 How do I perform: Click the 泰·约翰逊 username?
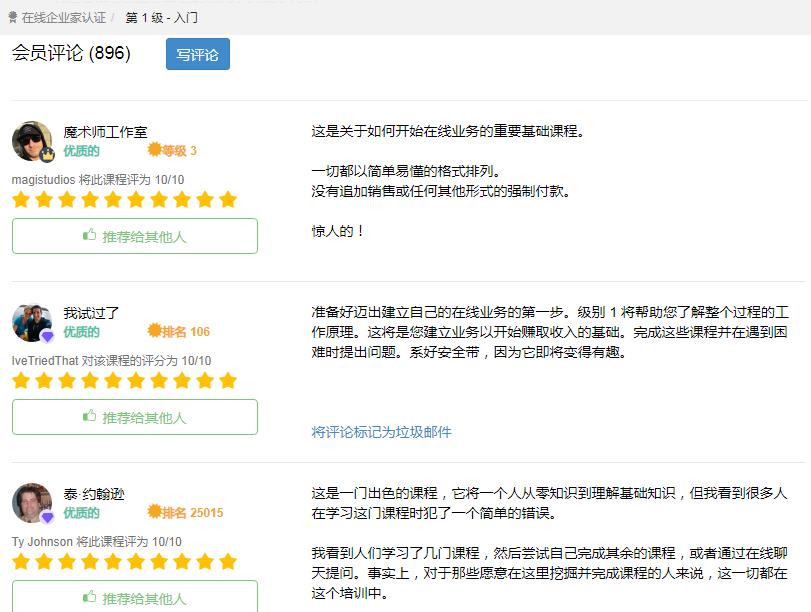point(94,494)
